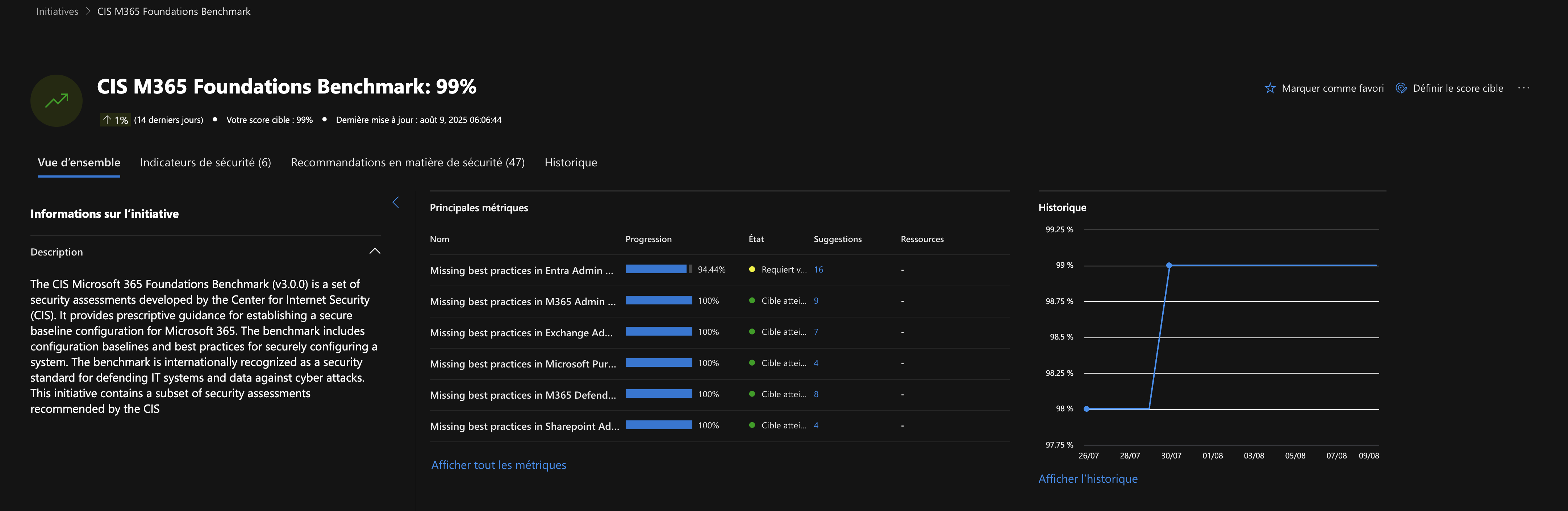Viewport: 1568px width, 511px height.
Task: Go back to Initiatives breadcrumb
Action: 57,12
